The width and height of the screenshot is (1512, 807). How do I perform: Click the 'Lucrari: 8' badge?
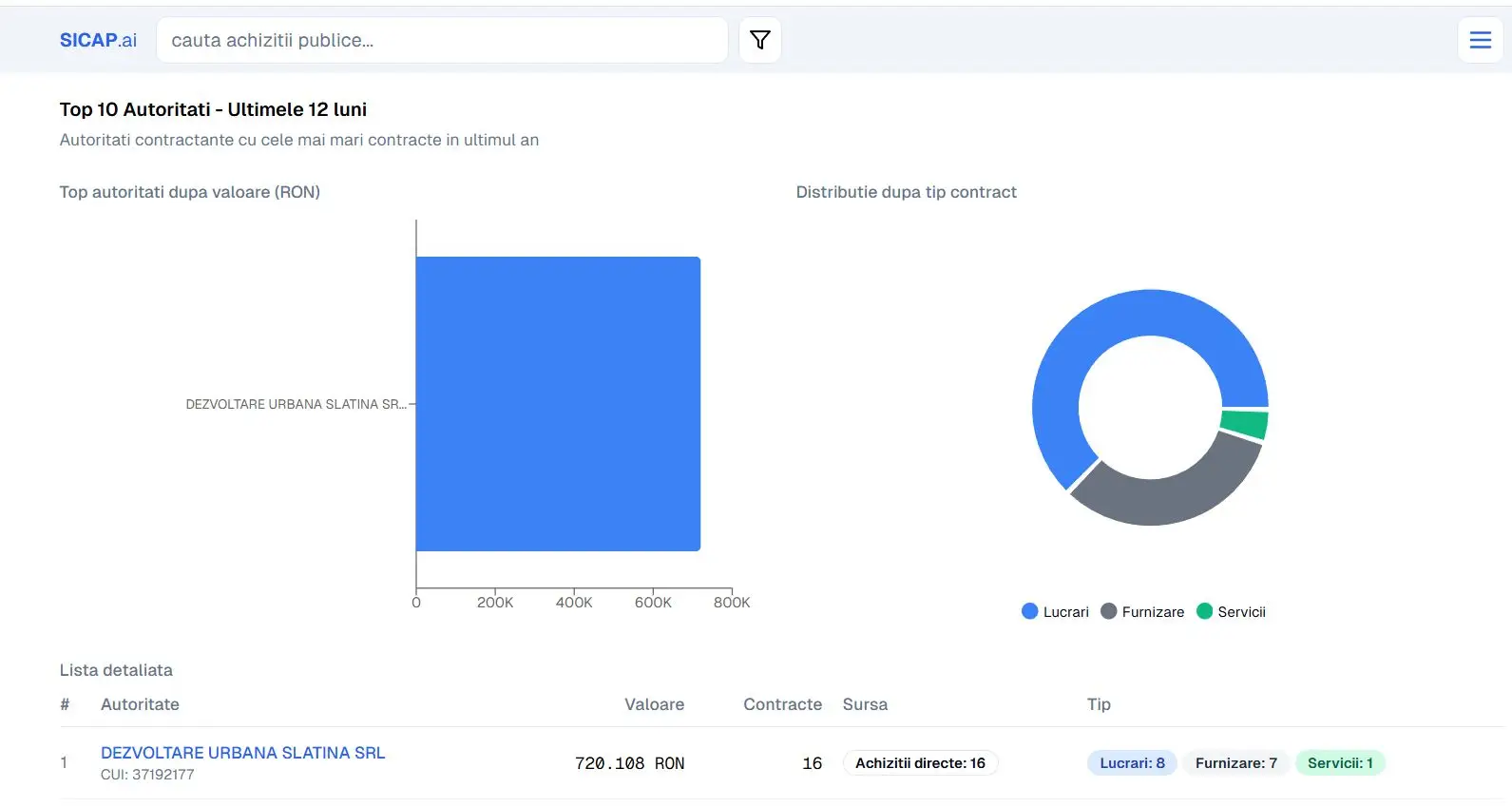[x=1132, y=763]
